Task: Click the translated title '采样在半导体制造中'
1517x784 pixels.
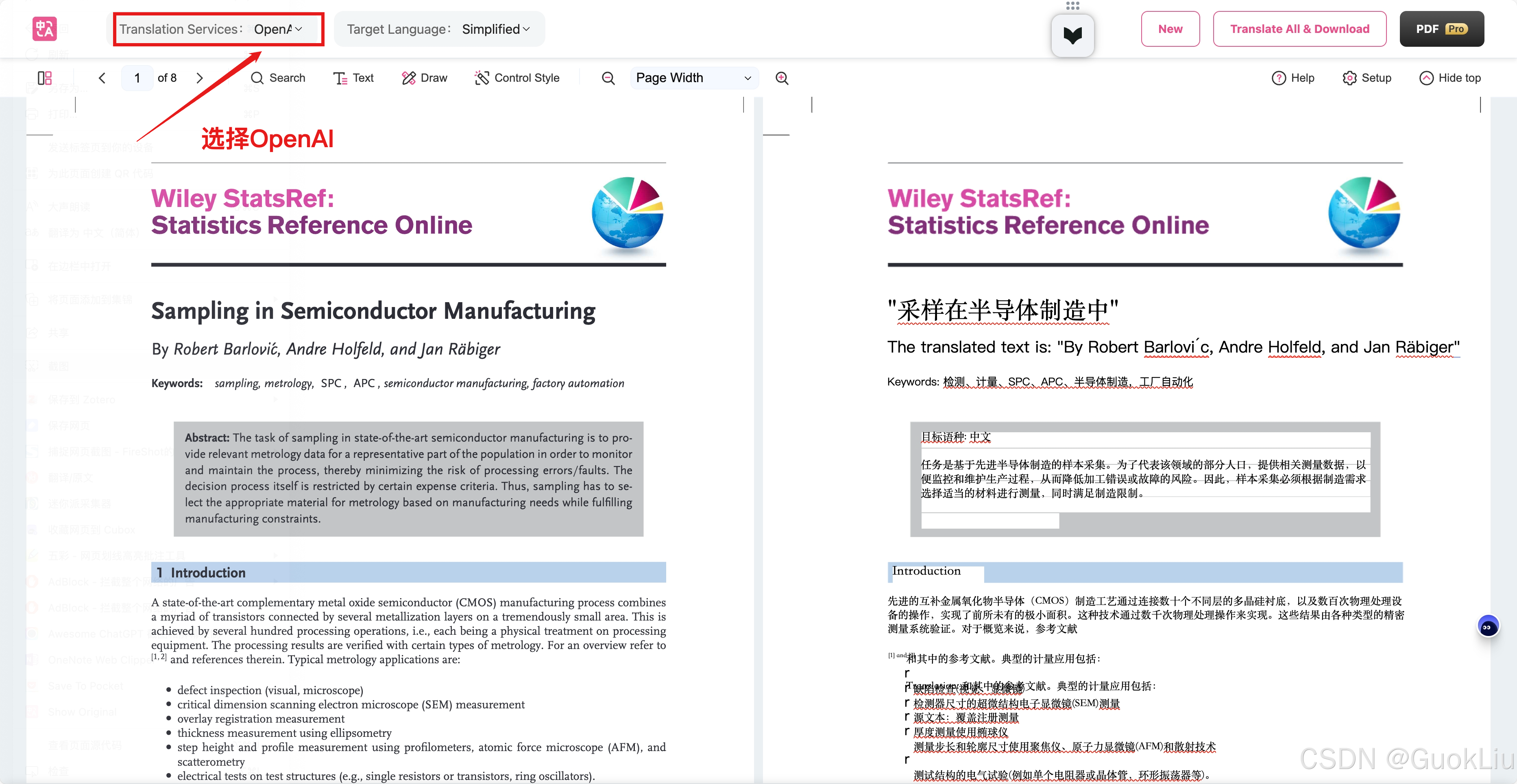Action: pyautogui.click(x=1003, y=310)
